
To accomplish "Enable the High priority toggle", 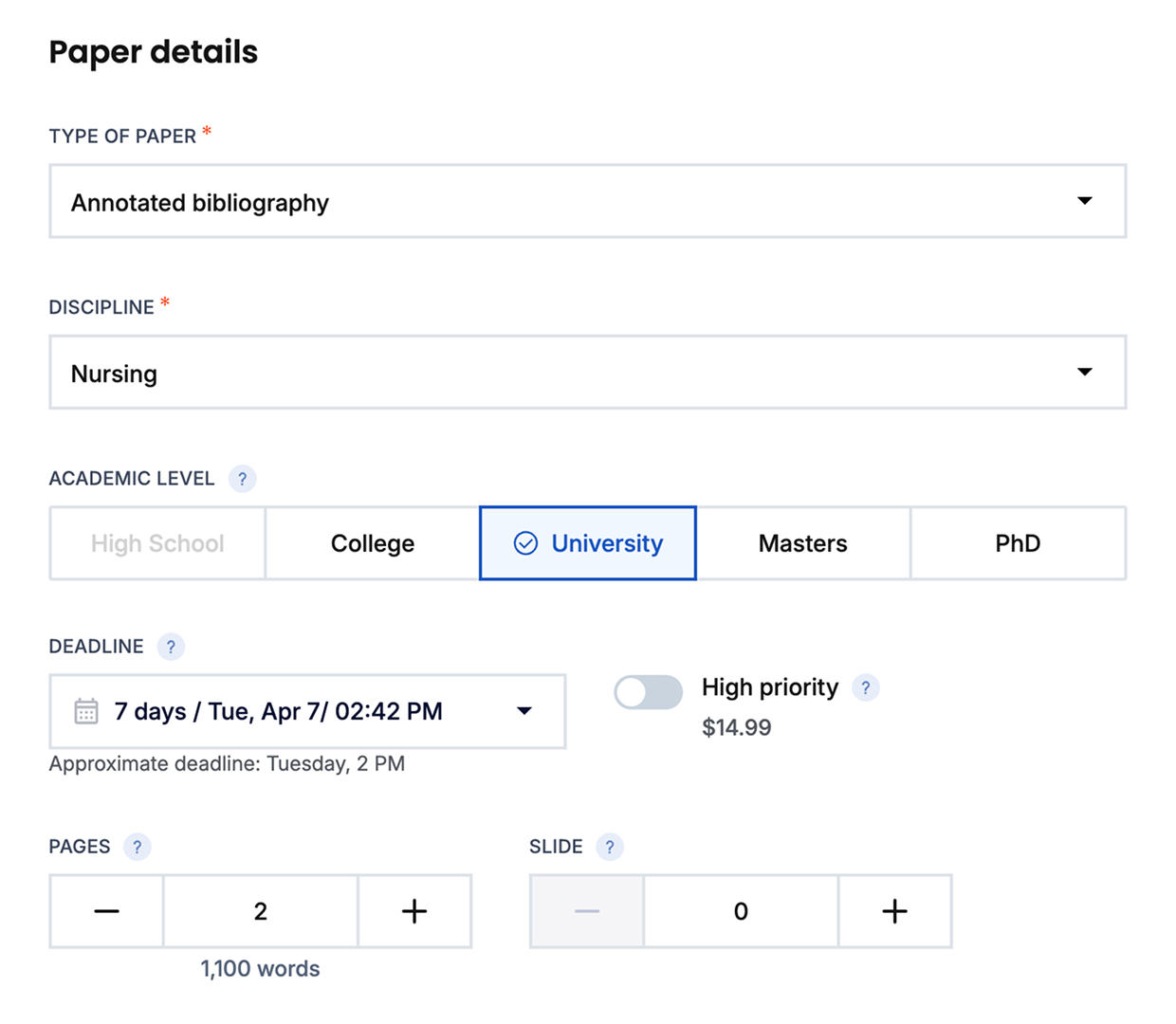I will click(648, 692).
